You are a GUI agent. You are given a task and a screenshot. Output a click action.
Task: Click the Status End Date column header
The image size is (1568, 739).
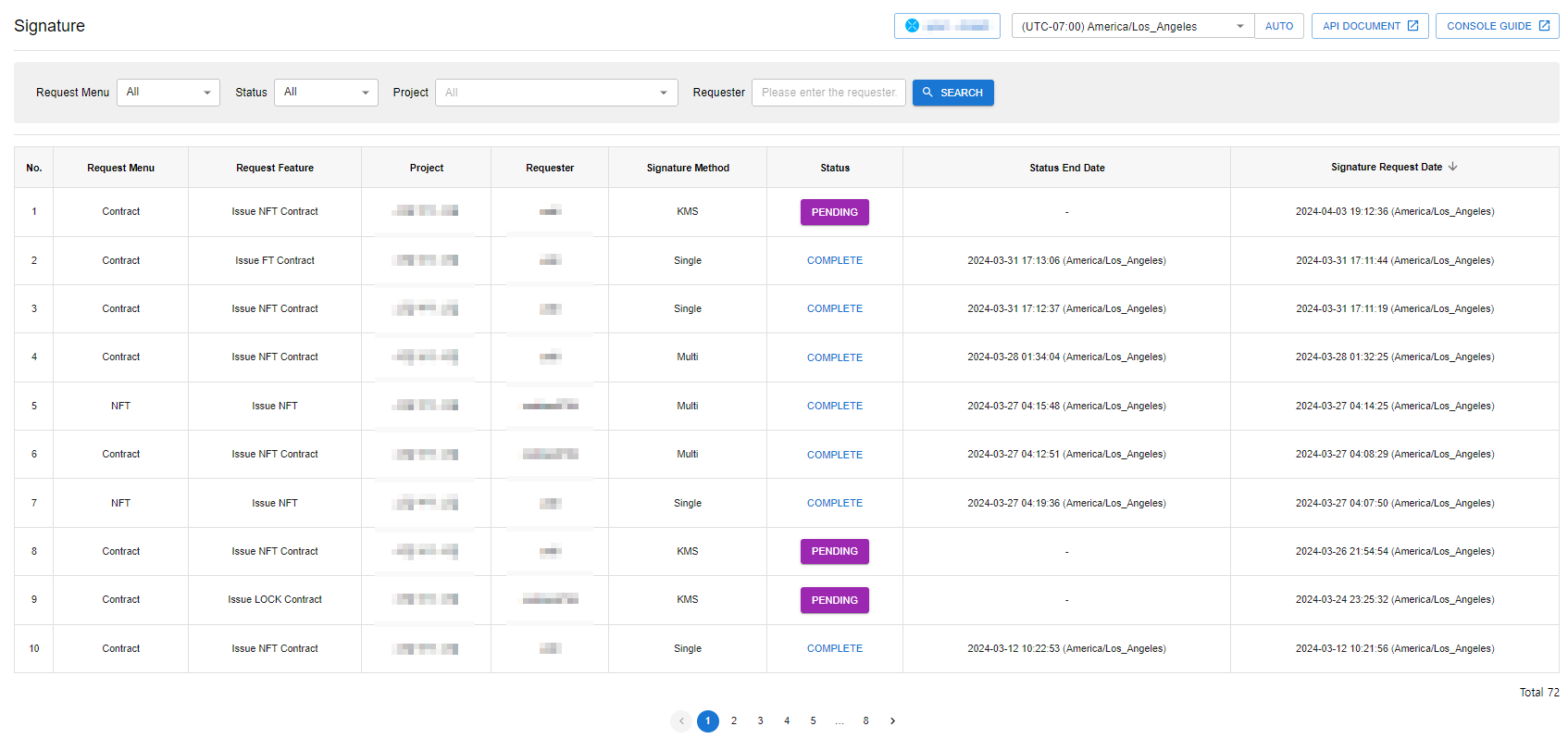click(1067, 168)
